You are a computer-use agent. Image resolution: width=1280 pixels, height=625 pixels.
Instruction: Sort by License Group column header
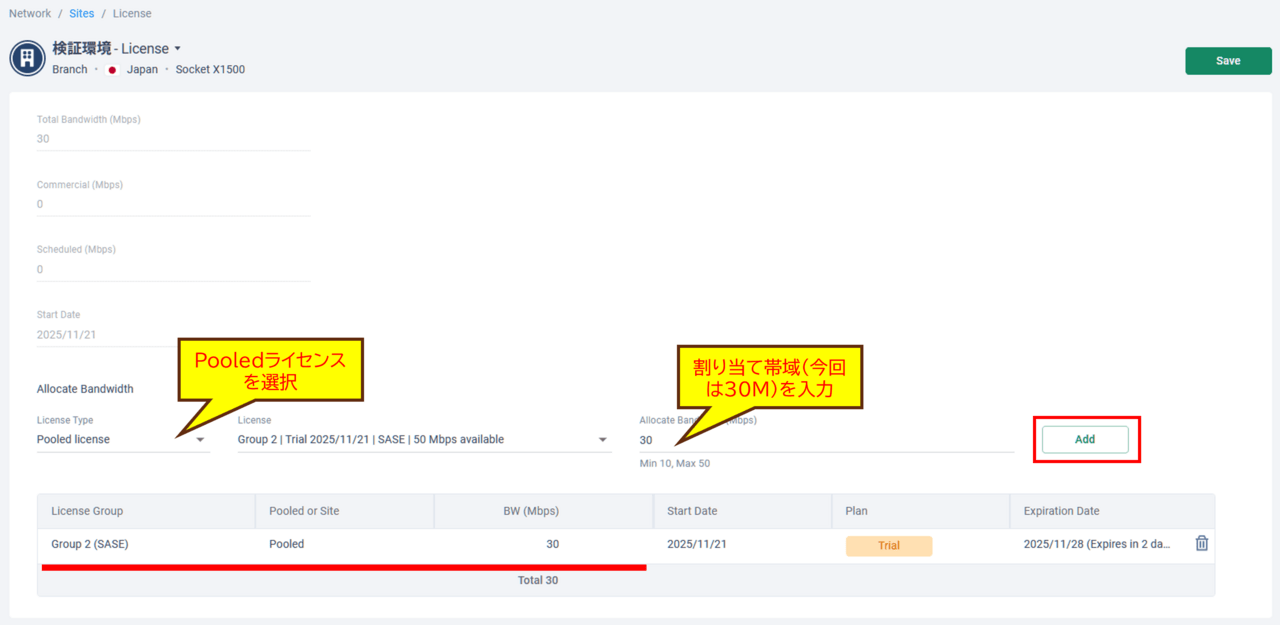[88, 511]
